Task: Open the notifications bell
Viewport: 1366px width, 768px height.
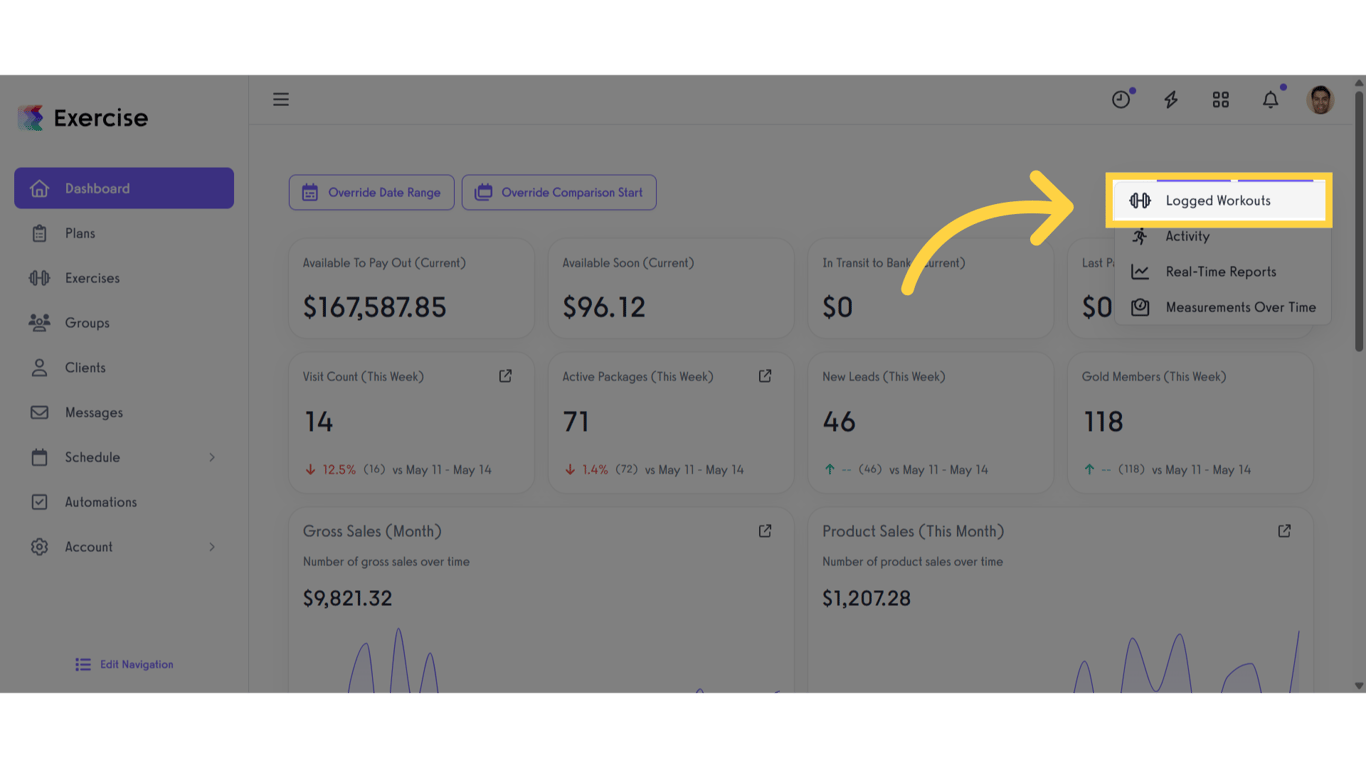Action: click(1270, 99)
